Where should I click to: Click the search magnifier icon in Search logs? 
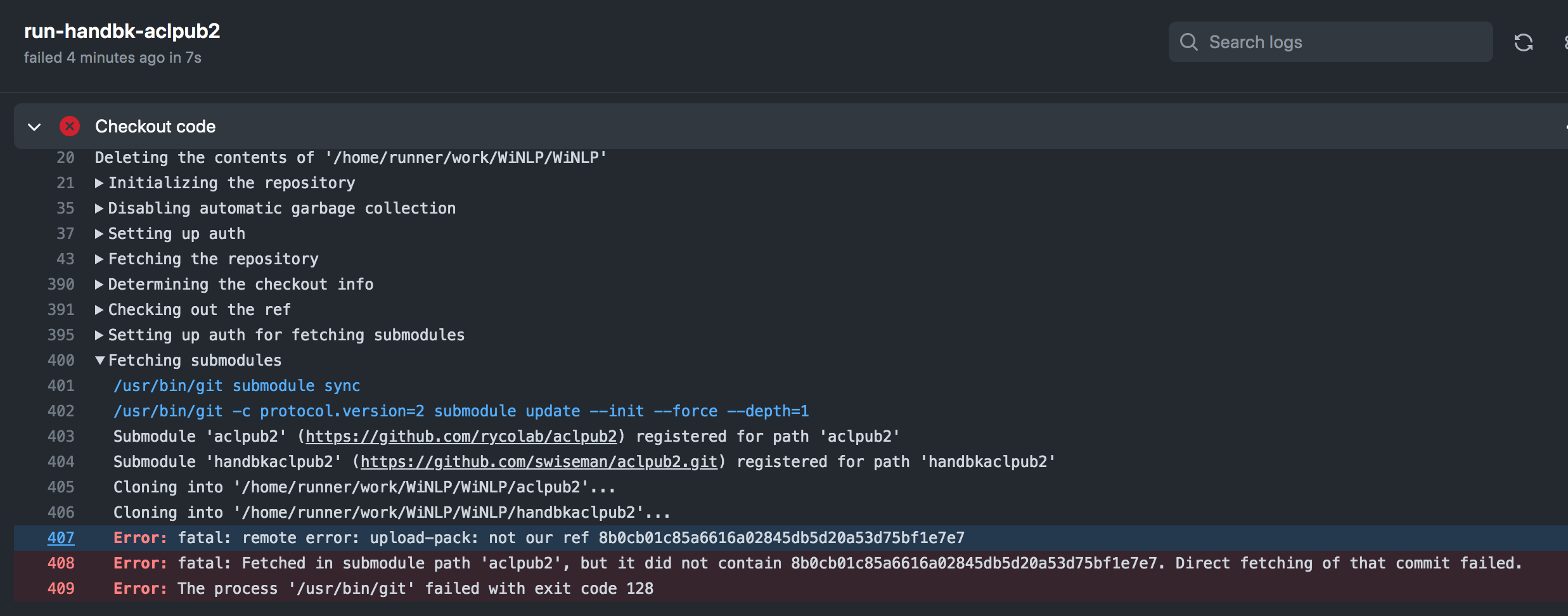(x=1188, y=42)
